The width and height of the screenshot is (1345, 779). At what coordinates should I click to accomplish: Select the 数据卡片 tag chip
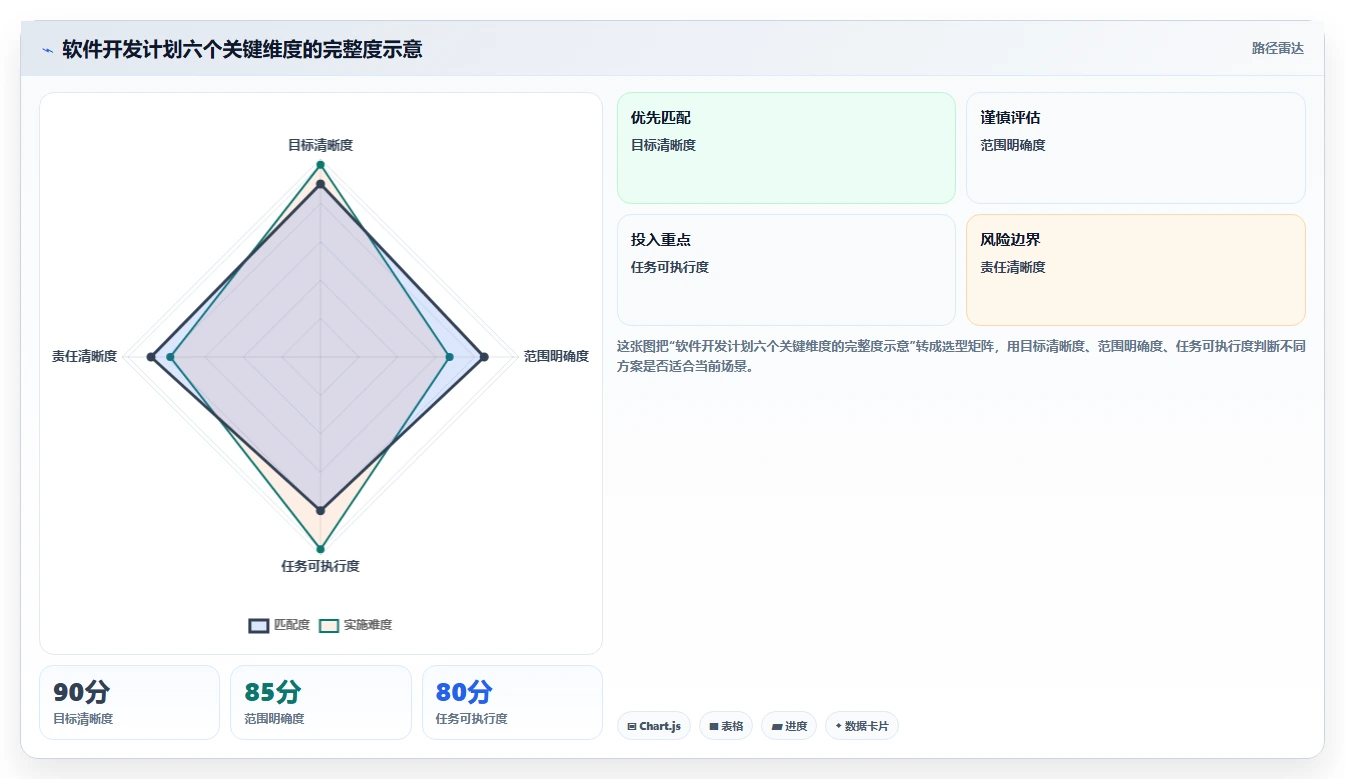(x=862, y=726)
